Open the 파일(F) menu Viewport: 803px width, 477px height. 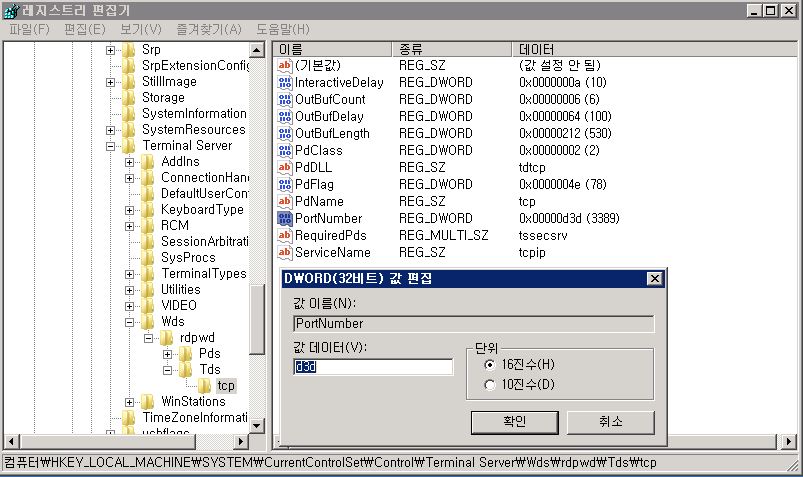point(28,29)
